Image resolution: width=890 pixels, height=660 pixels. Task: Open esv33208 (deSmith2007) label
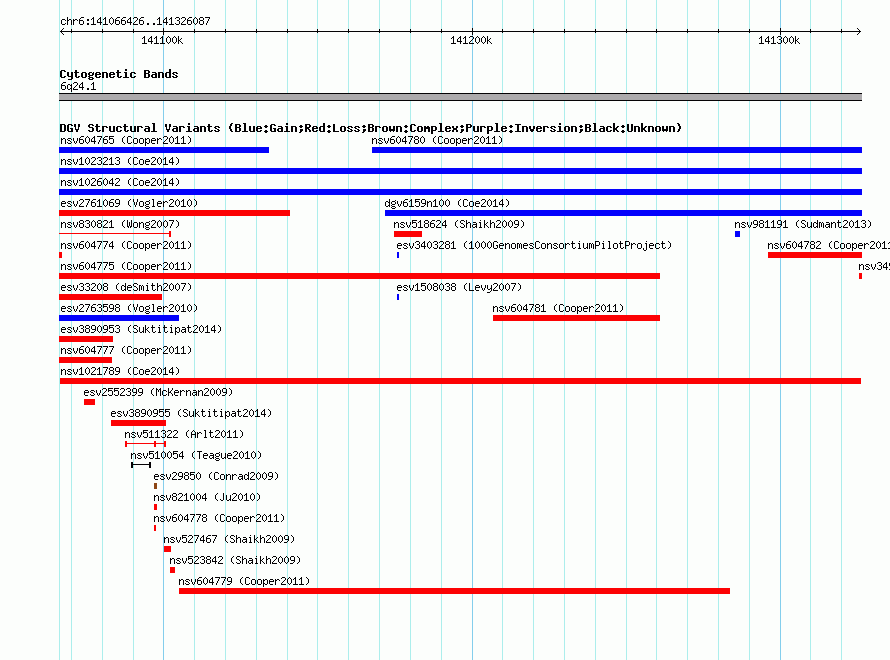click(x=126, y=287)
